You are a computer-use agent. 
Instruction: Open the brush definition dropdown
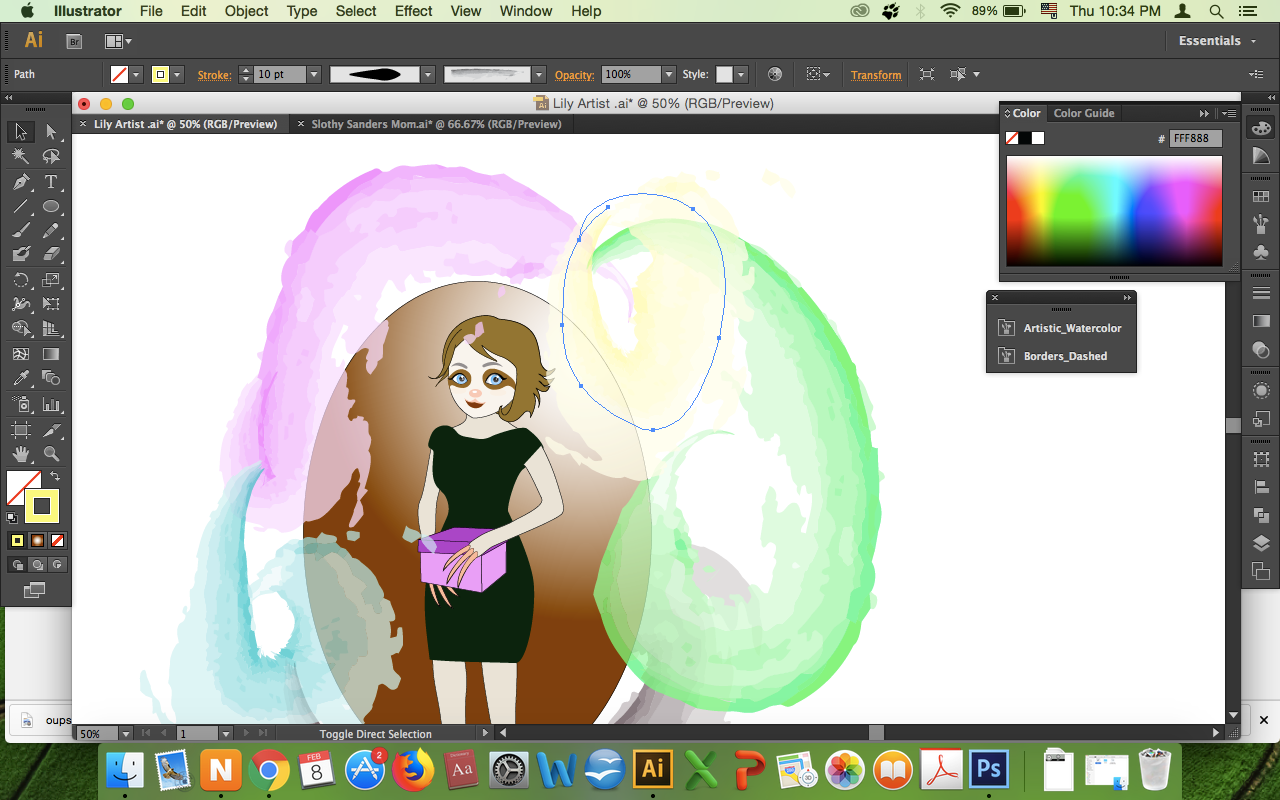[x=539, y=74]
